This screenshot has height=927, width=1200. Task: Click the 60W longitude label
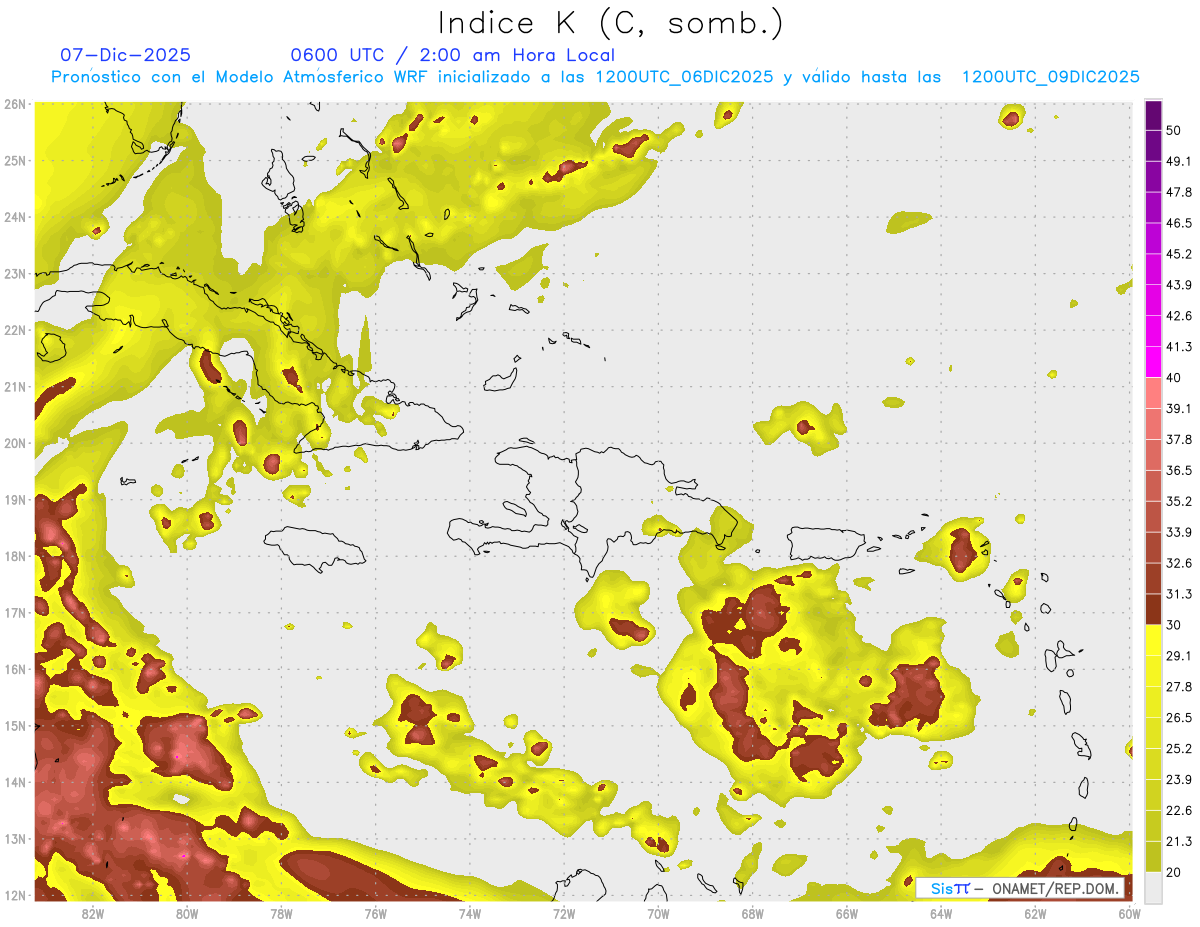pyautogui.click(x=1129, y=914)
